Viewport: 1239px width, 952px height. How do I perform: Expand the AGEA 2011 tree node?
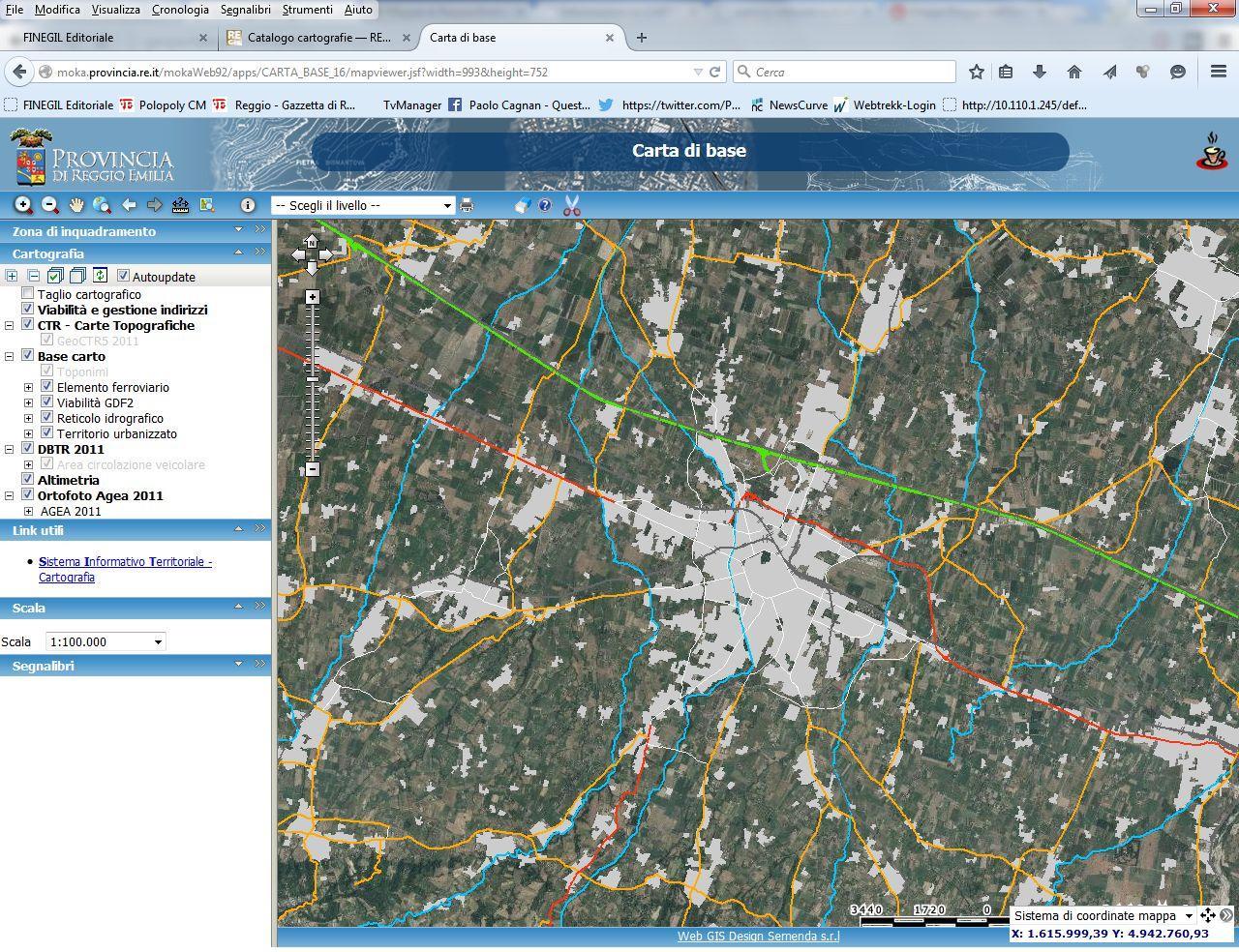29,511
